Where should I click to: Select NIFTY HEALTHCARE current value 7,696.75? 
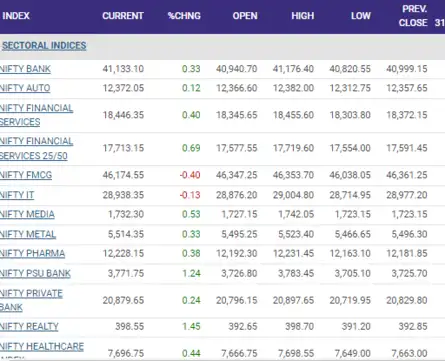point(126,353)
